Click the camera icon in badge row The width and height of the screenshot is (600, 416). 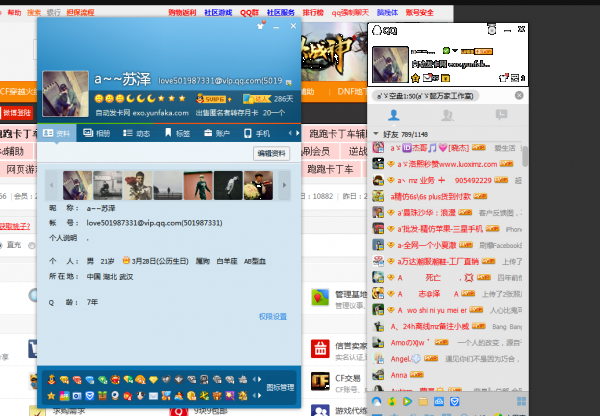(x=77, y=396)
